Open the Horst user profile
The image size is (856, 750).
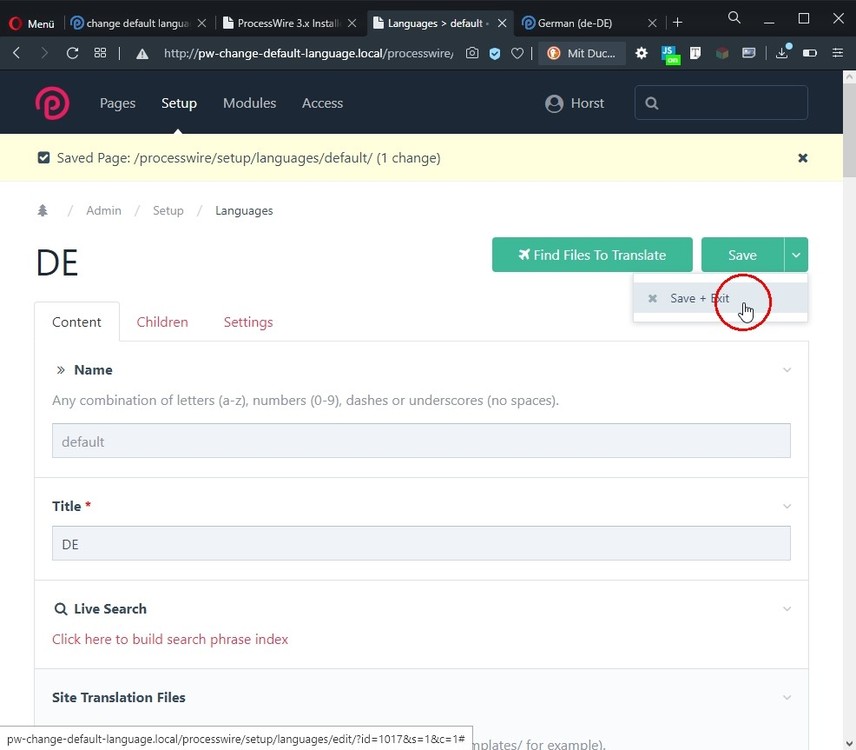tap(574, 103)
